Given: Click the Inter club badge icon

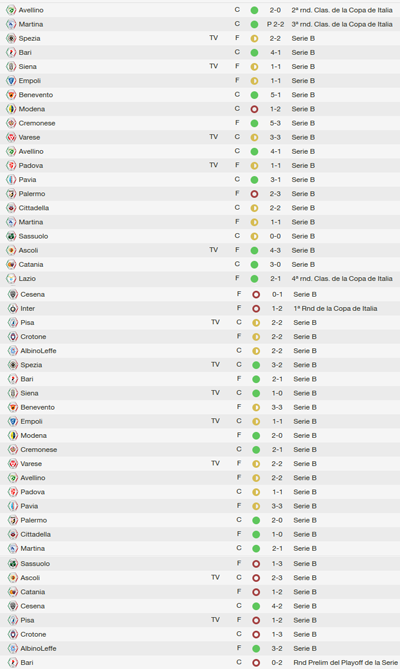Looking at the screenshot, I should 13,309.
